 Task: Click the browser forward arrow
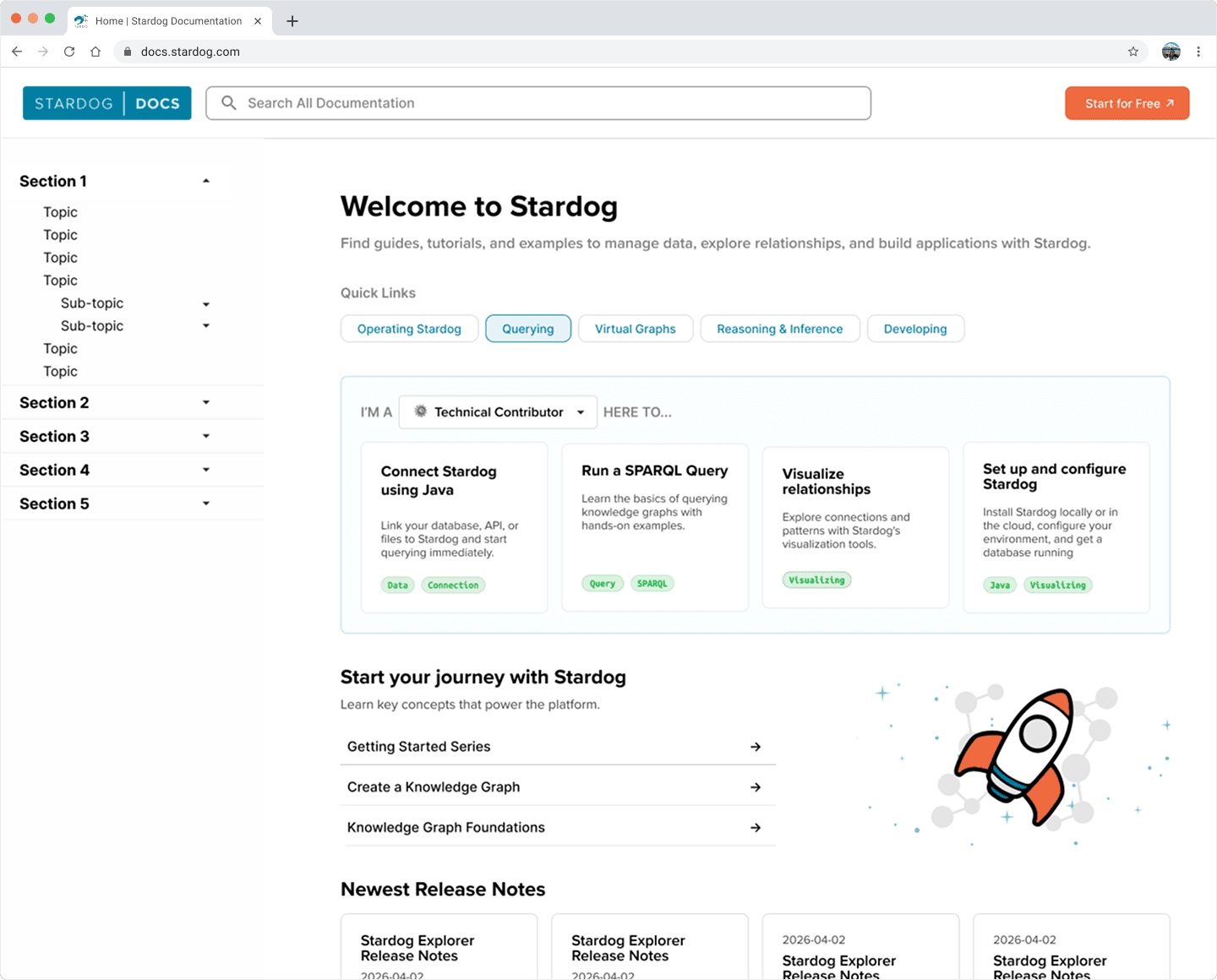pos(43,52)
